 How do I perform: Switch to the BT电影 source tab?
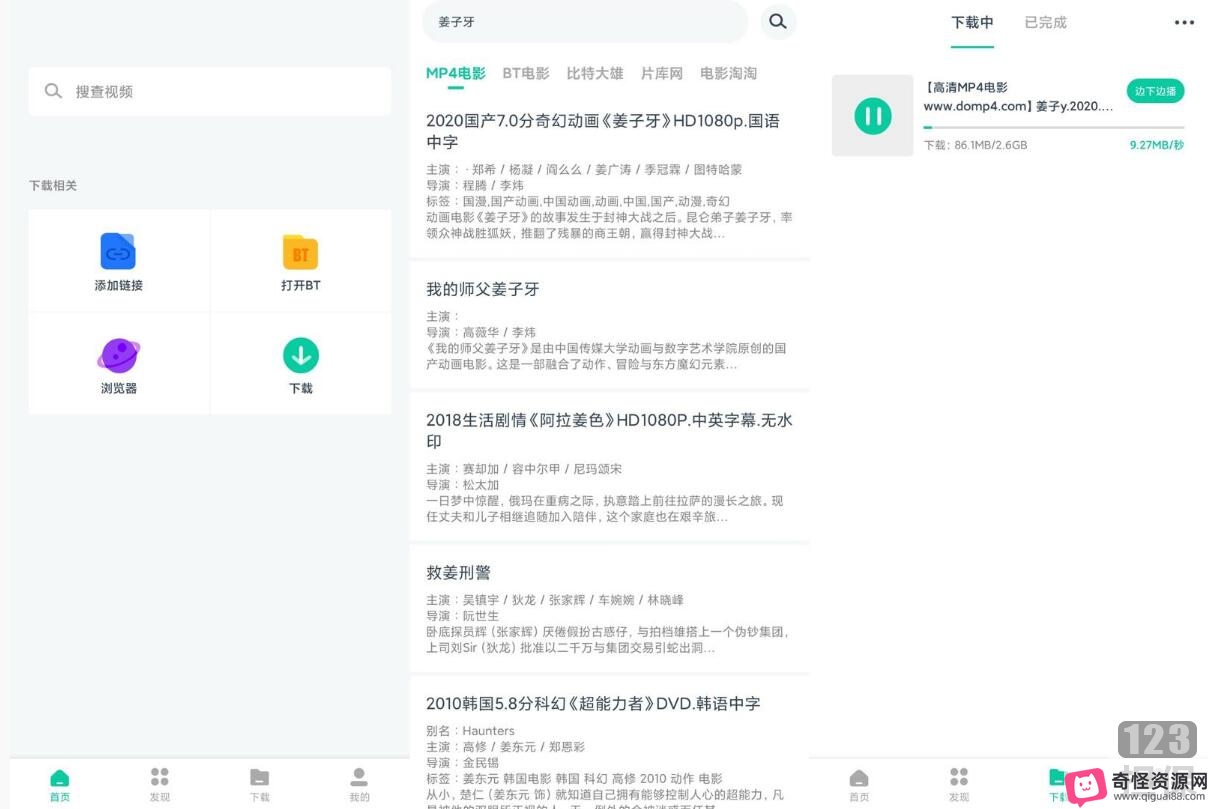pyautogui.click(x=526, y=73)
